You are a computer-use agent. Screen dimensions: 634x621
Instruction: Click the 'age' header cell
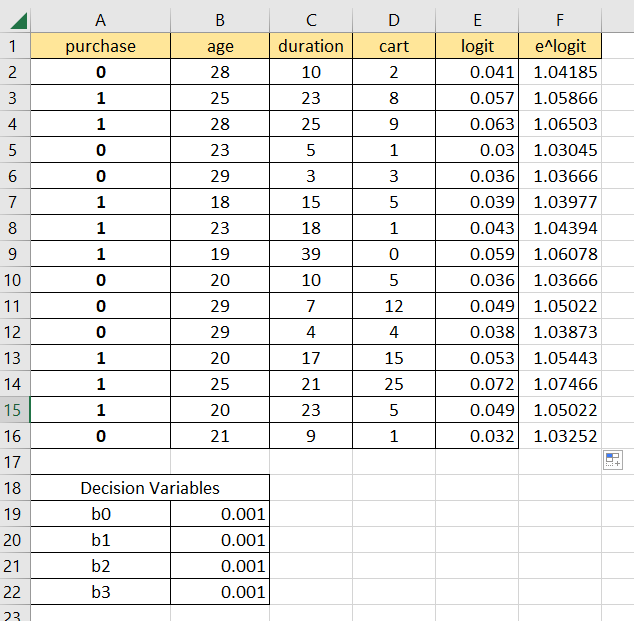pyautogui.click(x=220, y=46)
